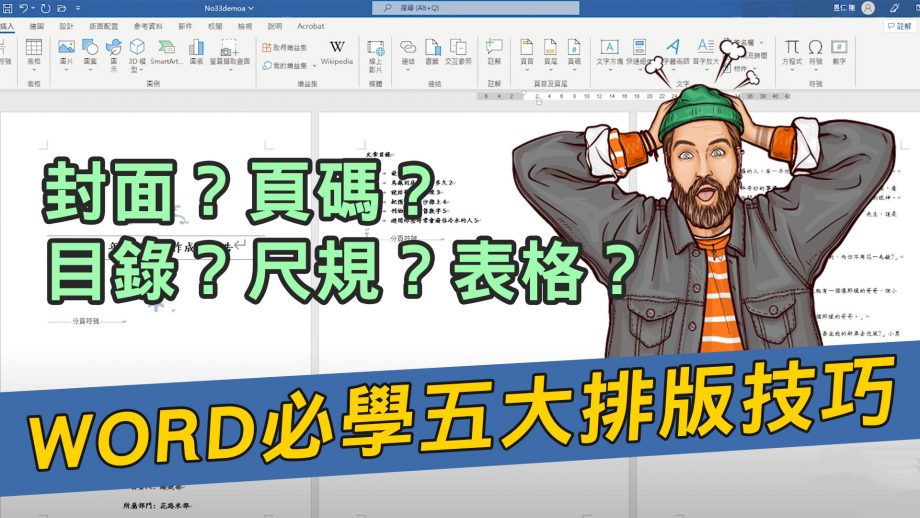
Task: Click 我的增益集 my add-ins
Action: click(x=285, y=66)
